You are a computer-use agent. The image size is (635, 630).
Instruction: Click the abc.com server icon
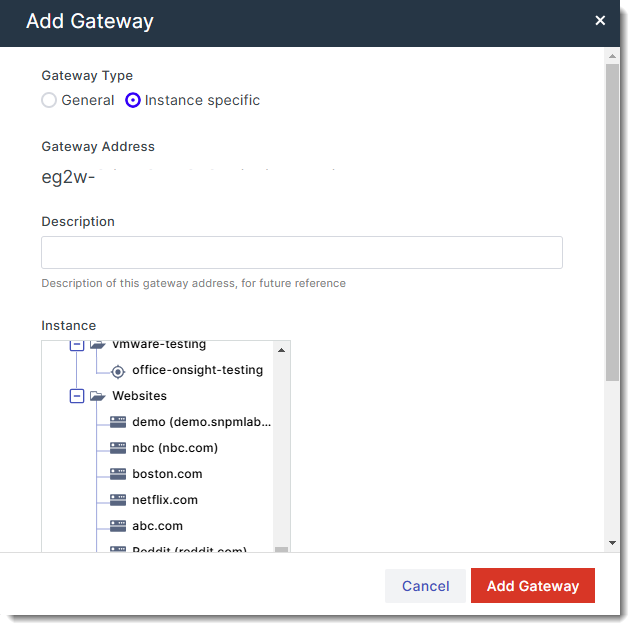[x=117, y=526]
